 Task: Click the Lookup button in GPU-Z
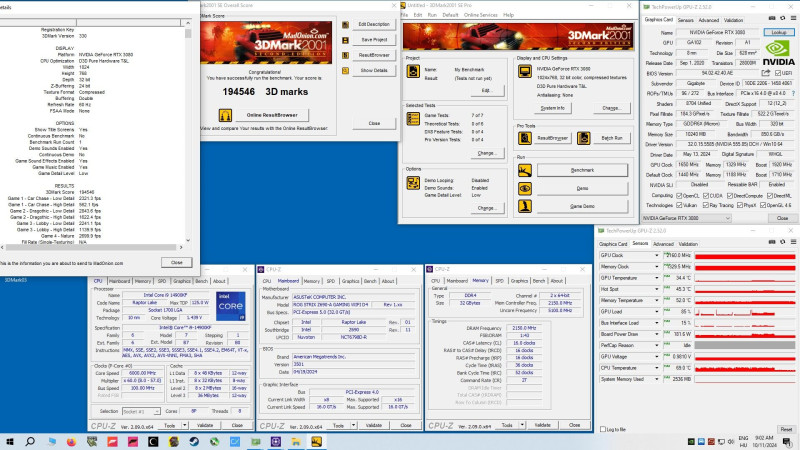(779, 32)
